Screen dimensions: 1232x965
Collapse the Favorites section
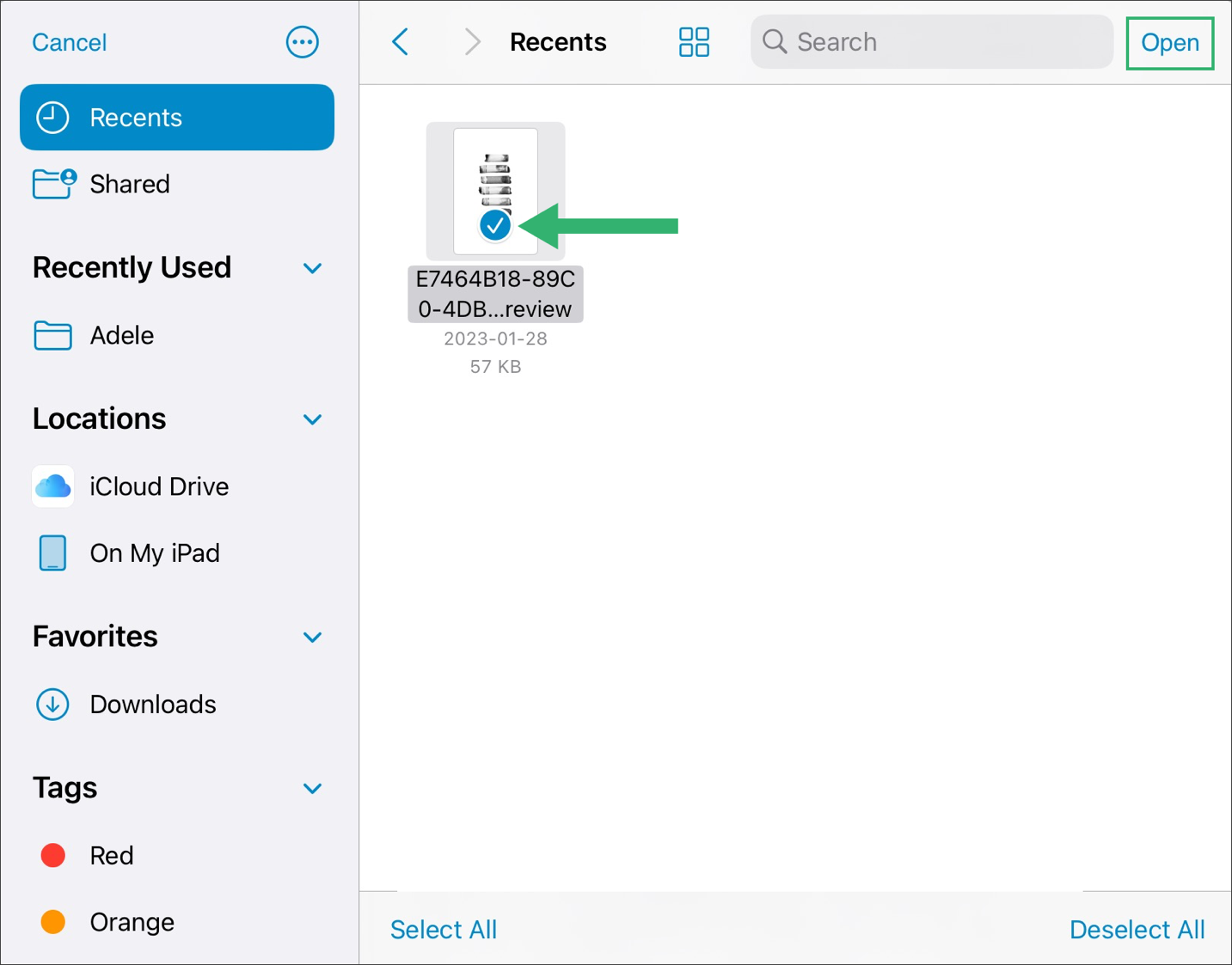click(313, 637)
